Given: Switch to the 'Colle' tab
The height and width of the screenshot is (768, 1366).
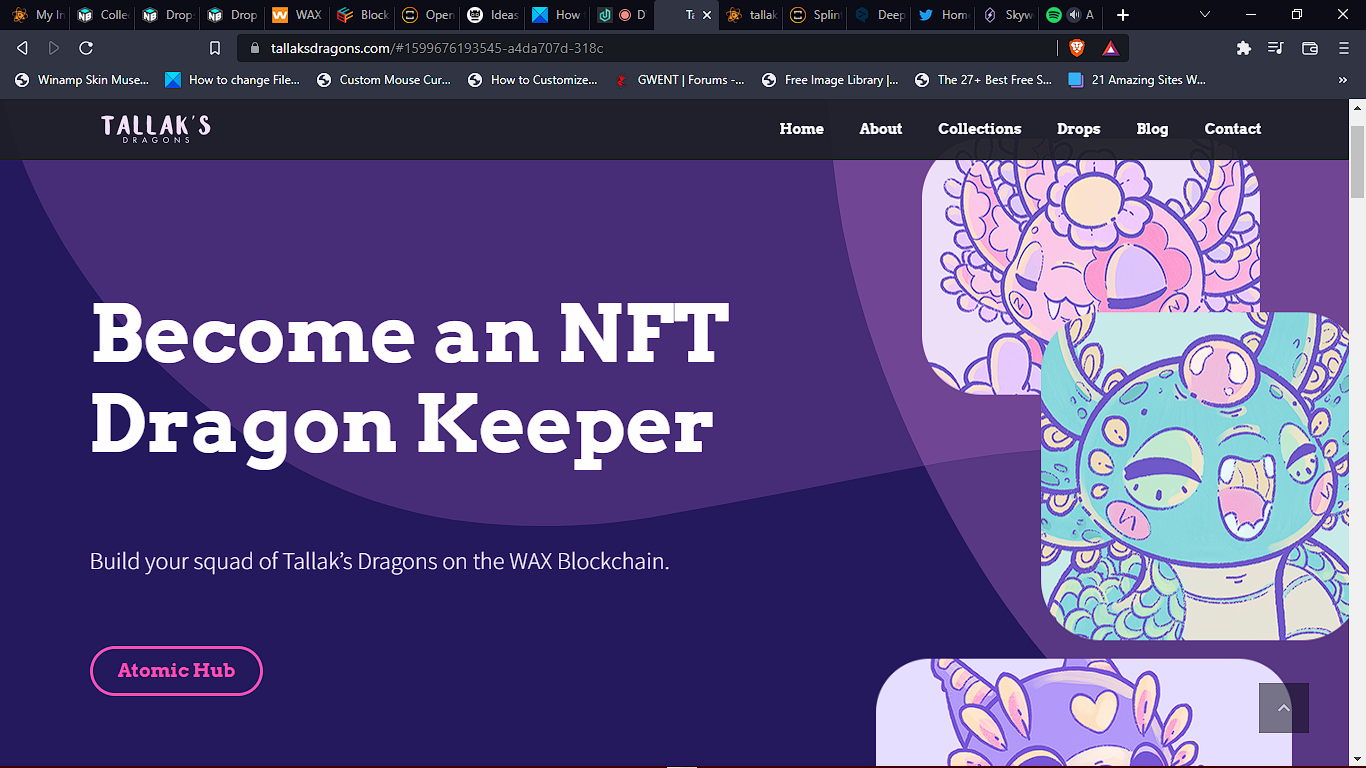Looking at the screenshot, I should click(x=103, y=15).
